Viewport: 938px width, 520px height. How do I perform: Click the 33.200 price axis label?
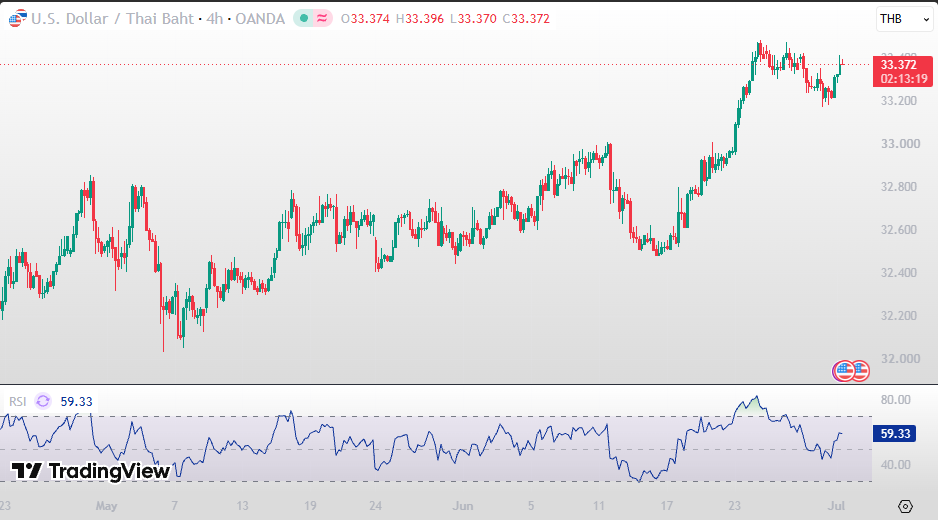click(899, 101)
